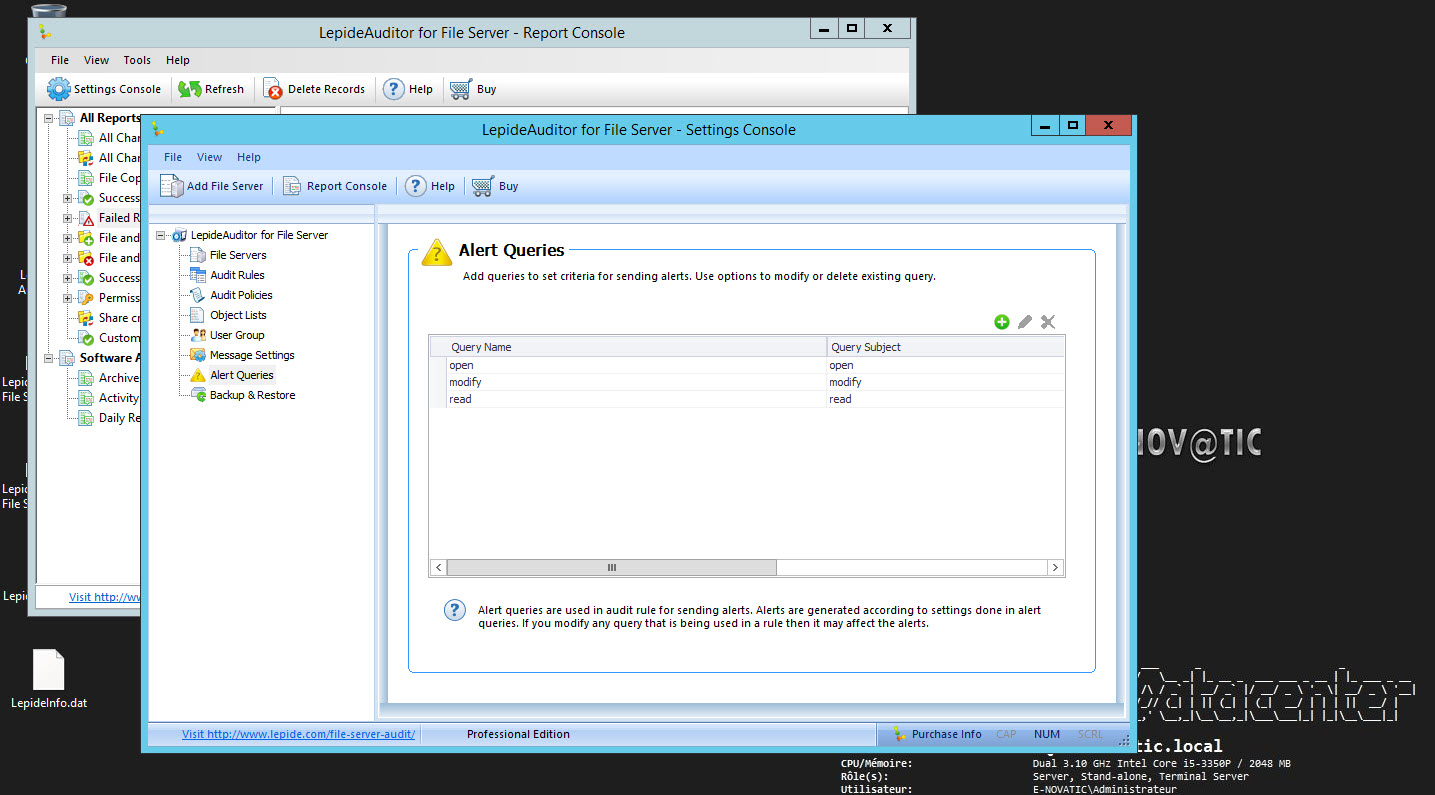
Task: Open Help menu in Settings Console
Action: pos(249,157)
